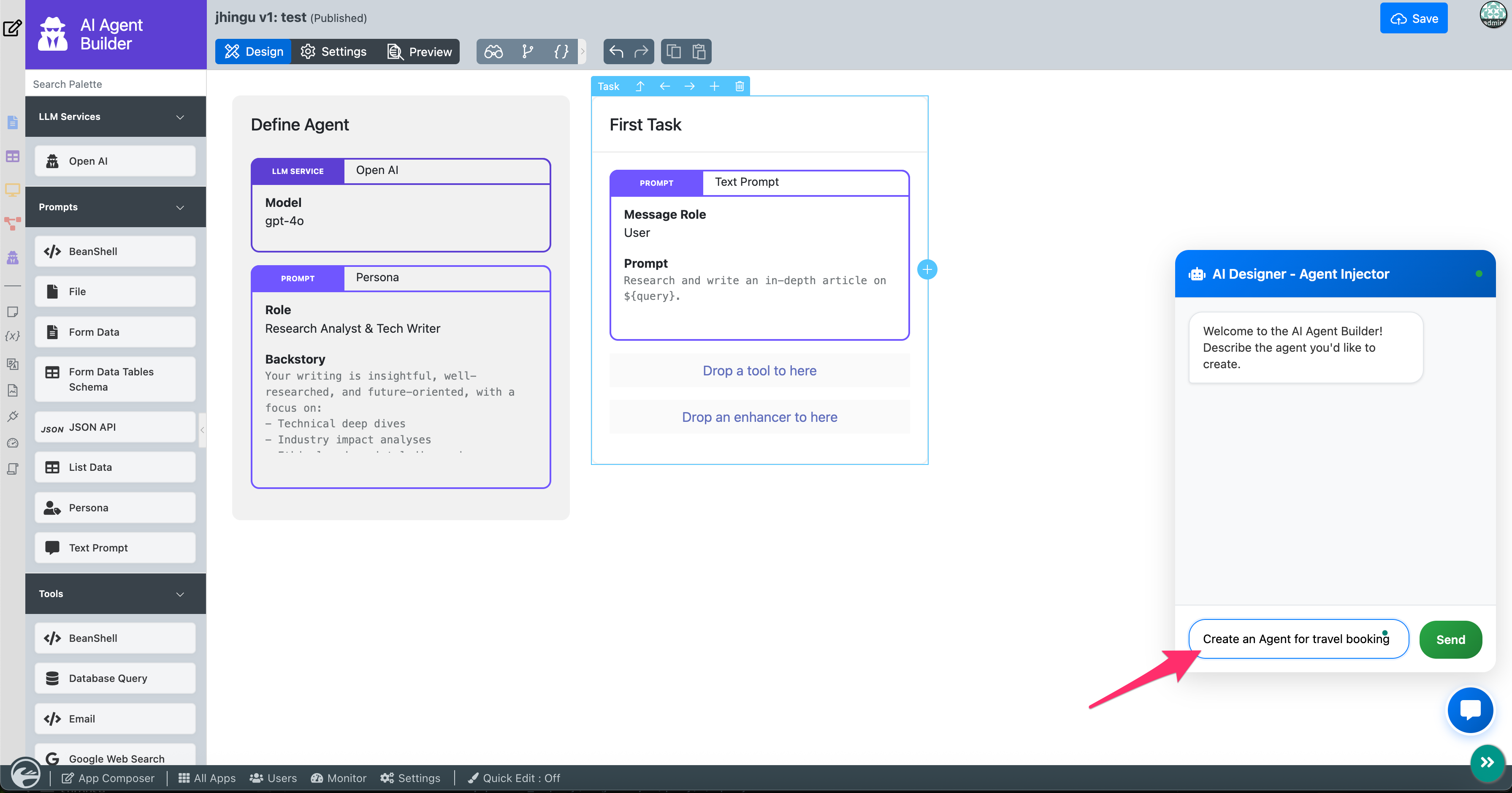Viewport: 1512px width, 793px height.
Task: Open Monitor from the bottom bar
Action: click(339, 778)
